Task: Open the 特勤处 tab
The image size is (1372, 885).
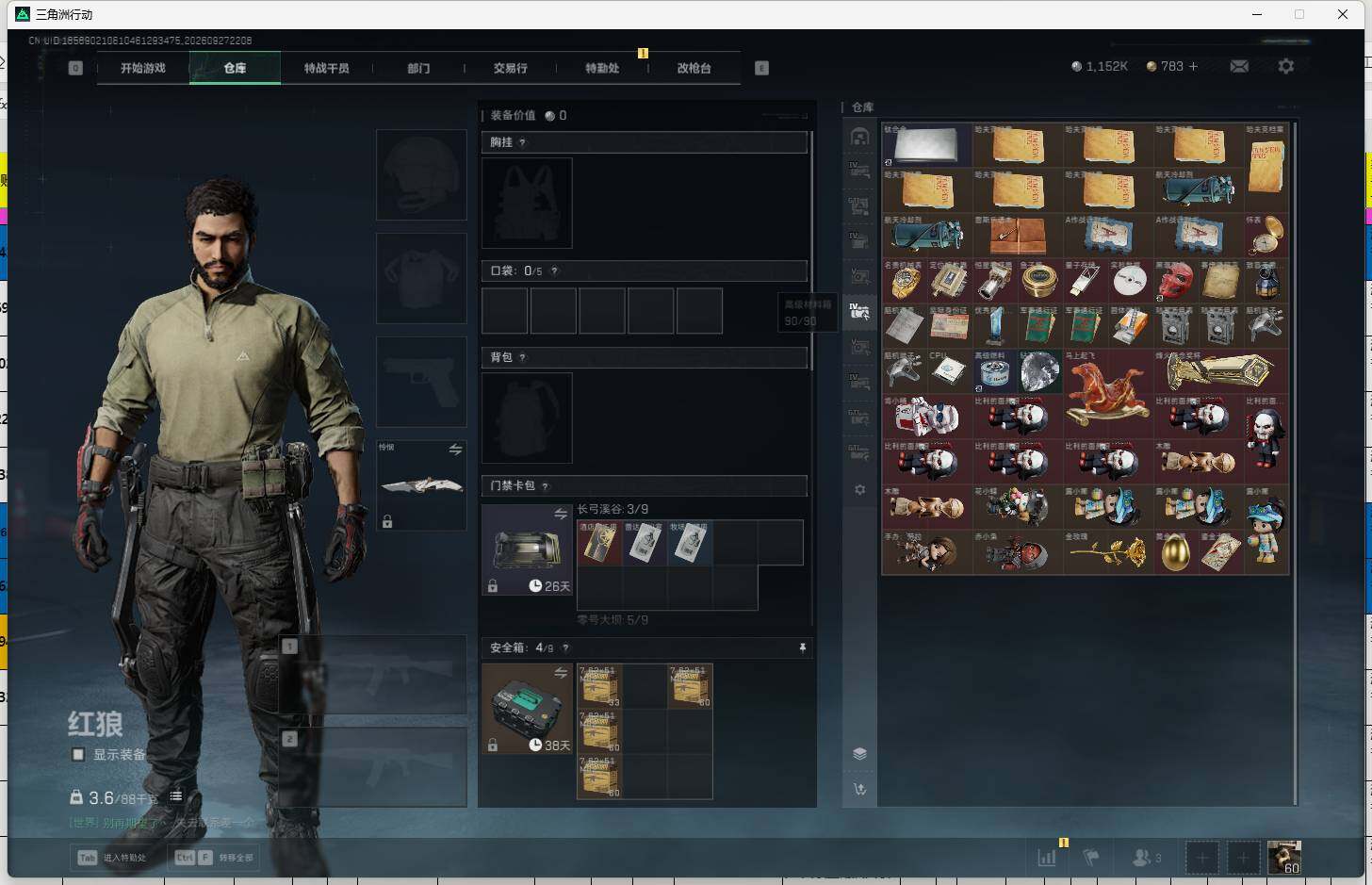Action: click(x=602, y=68)
